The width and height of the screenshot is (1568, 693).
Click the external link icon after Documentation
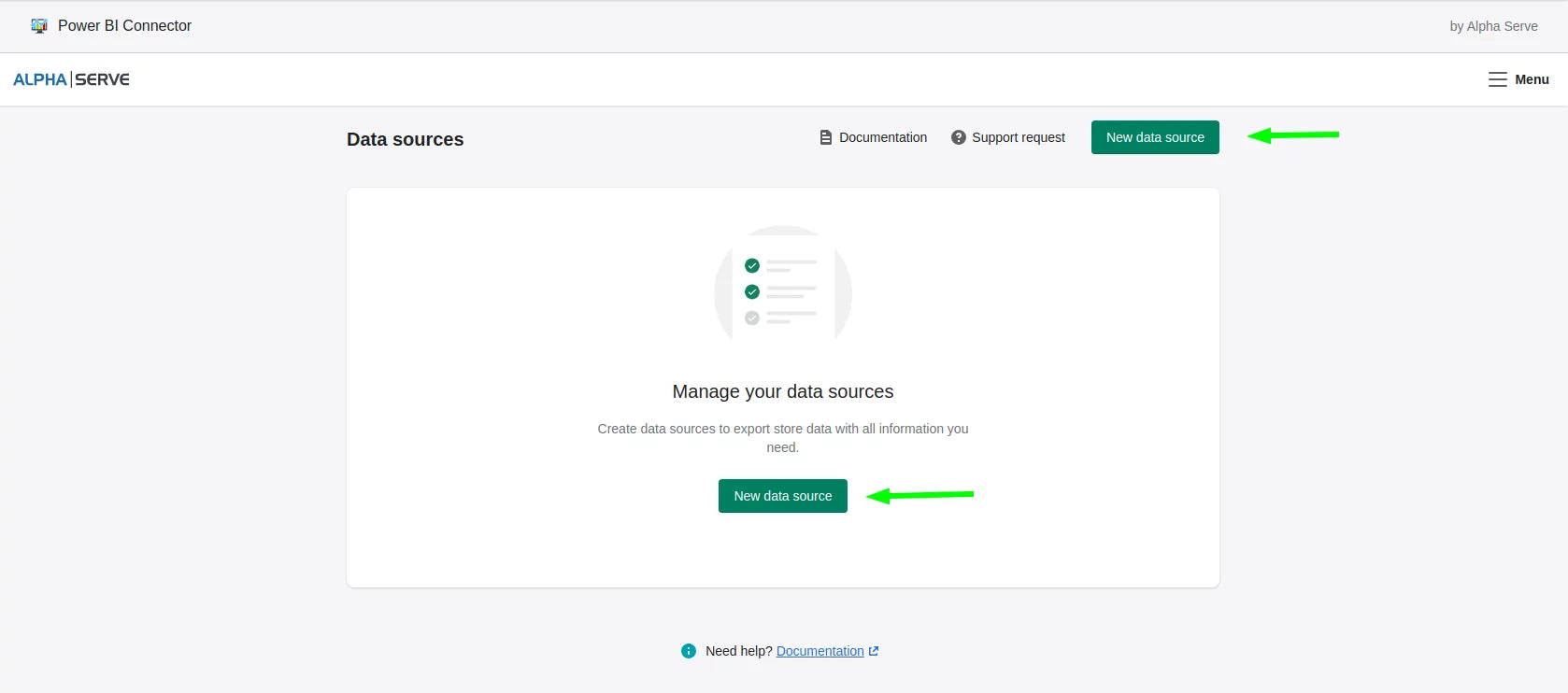click(874, 651)
